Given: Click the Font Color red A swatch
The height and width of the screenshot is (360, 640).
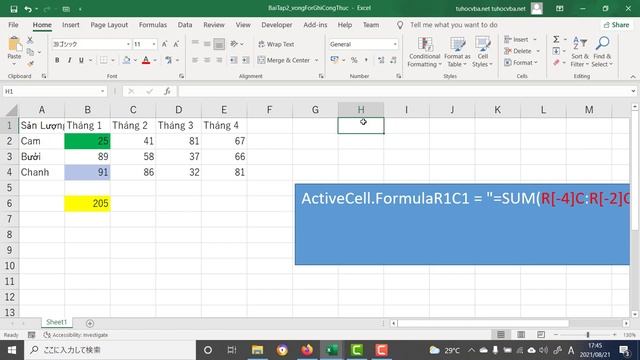Looking at the screenshot, I should [146, 60].
